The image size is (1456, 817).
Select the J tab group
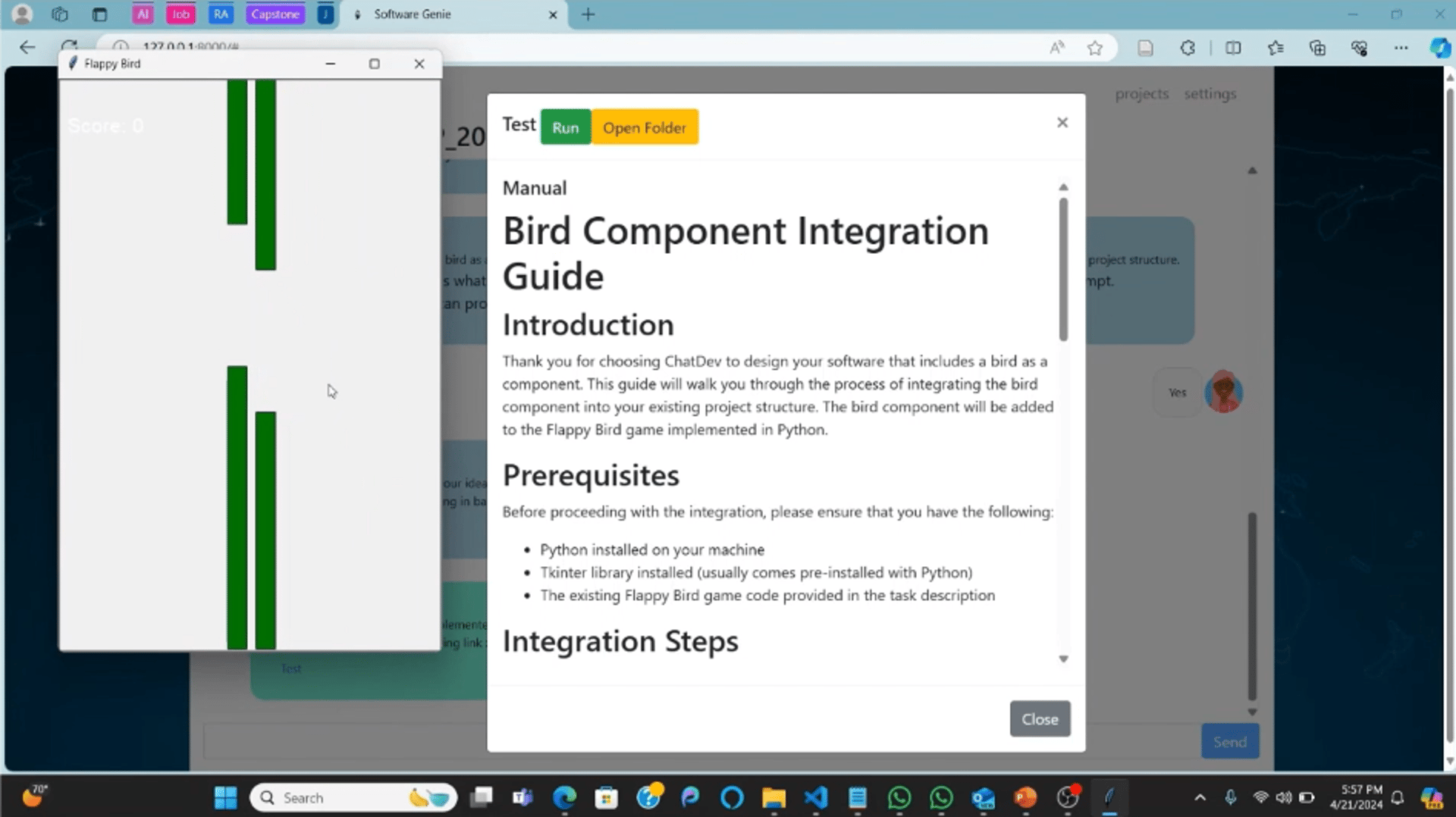coord(325,14)
